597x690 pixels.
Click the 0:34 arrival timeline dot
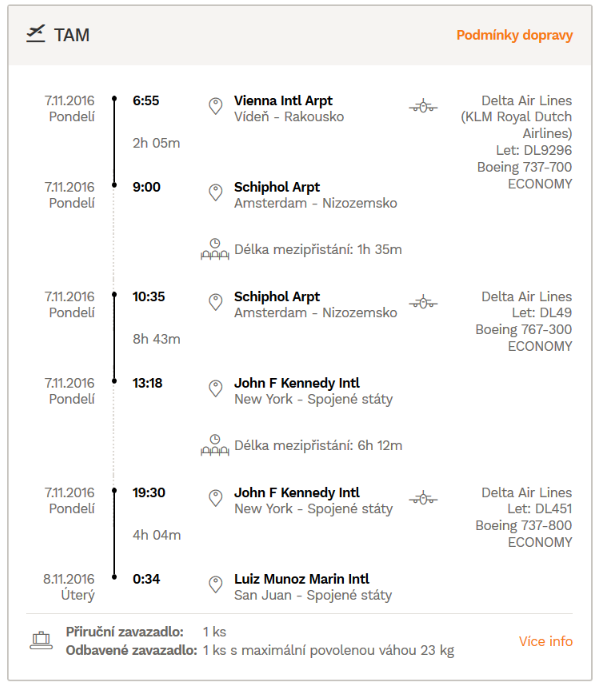pos(114,577)
